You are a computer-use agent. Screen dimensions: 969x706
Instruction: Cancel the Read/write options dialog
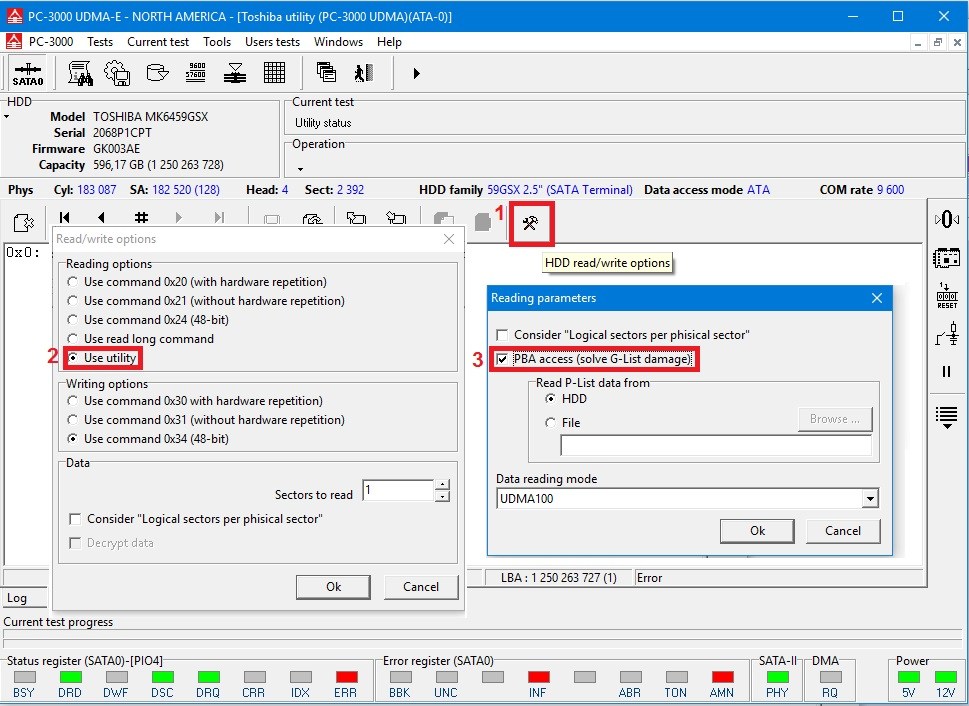click(x=420, y=587)
